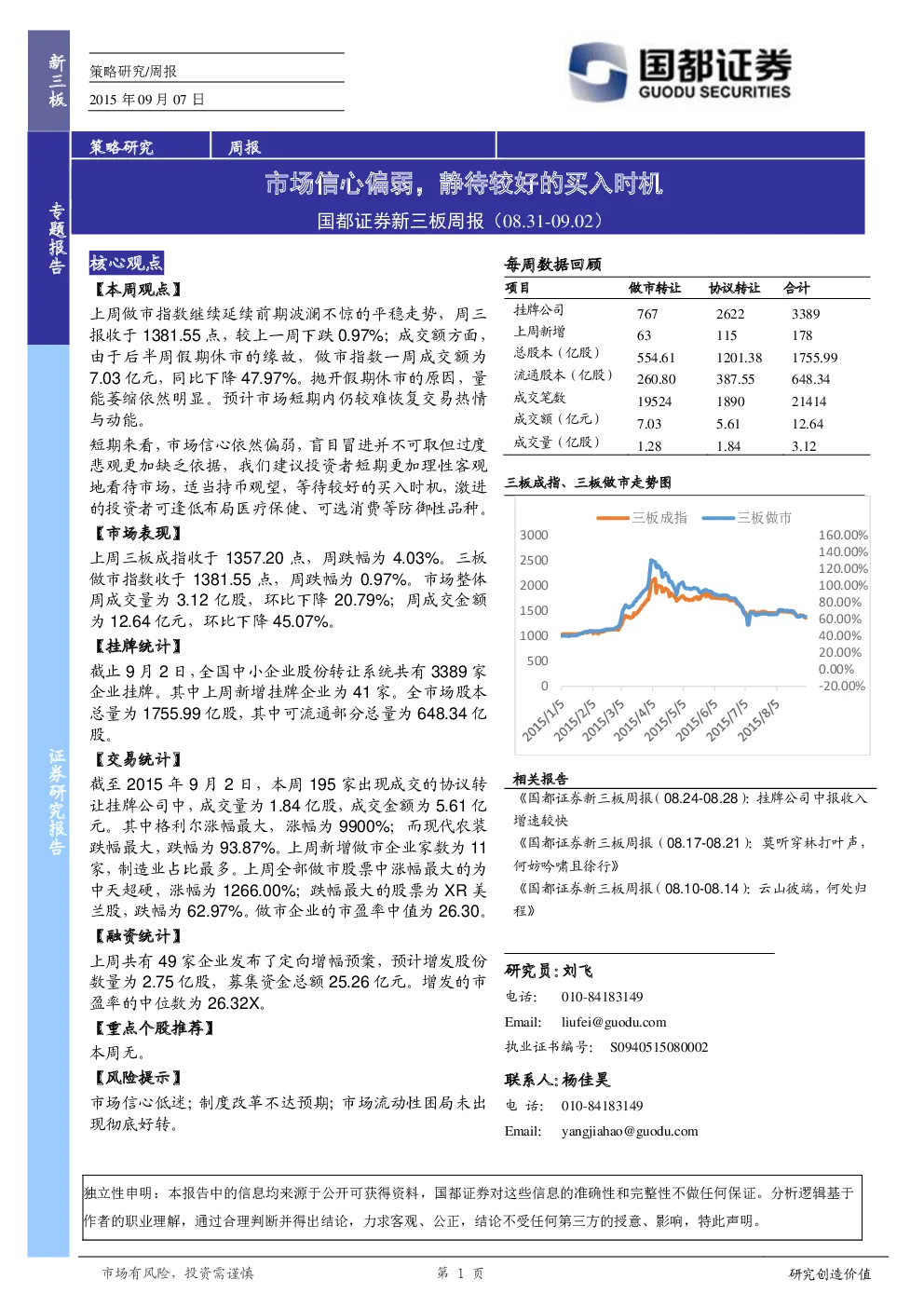
Task: Click the 合计 column header
Action: click(x=796, y=288)
